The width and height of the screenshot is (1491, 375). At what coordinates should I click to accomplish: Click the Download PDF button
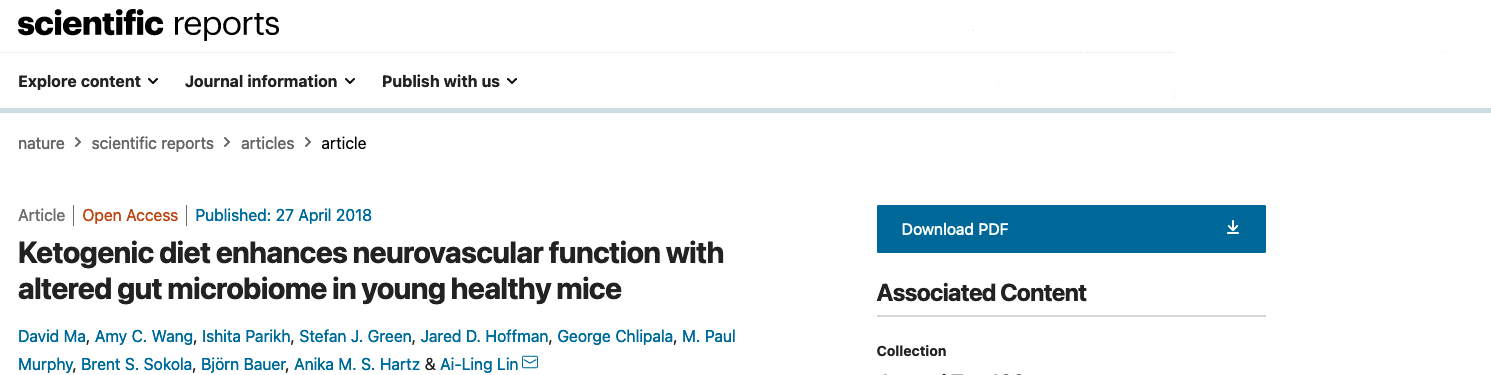1071,229
